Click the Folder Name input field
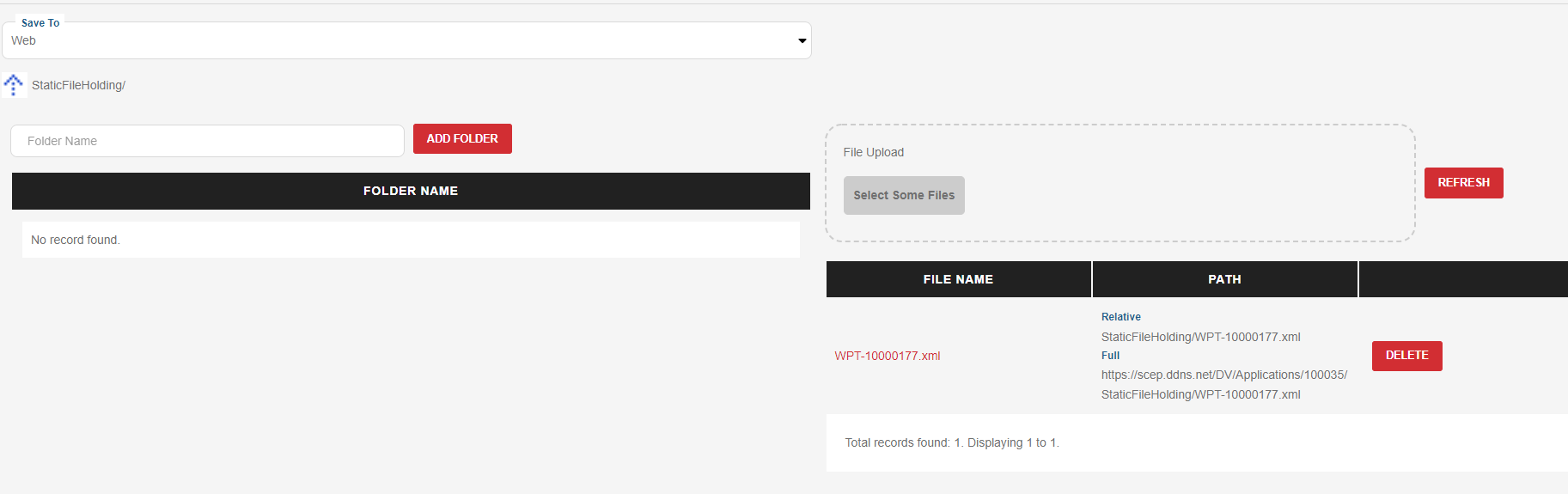Screen dimensions: 1568x494 click(x=207, y=141)
